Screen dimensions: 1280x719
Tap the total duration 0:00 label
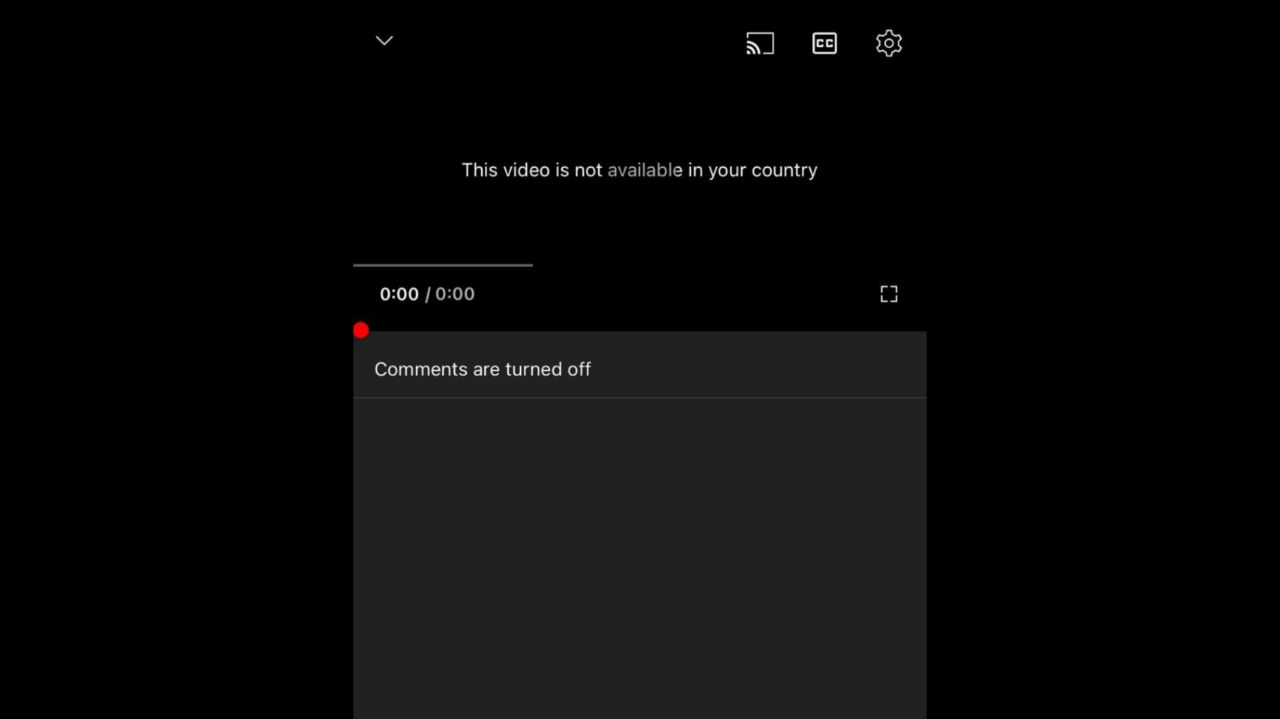(x=455, y=294)
